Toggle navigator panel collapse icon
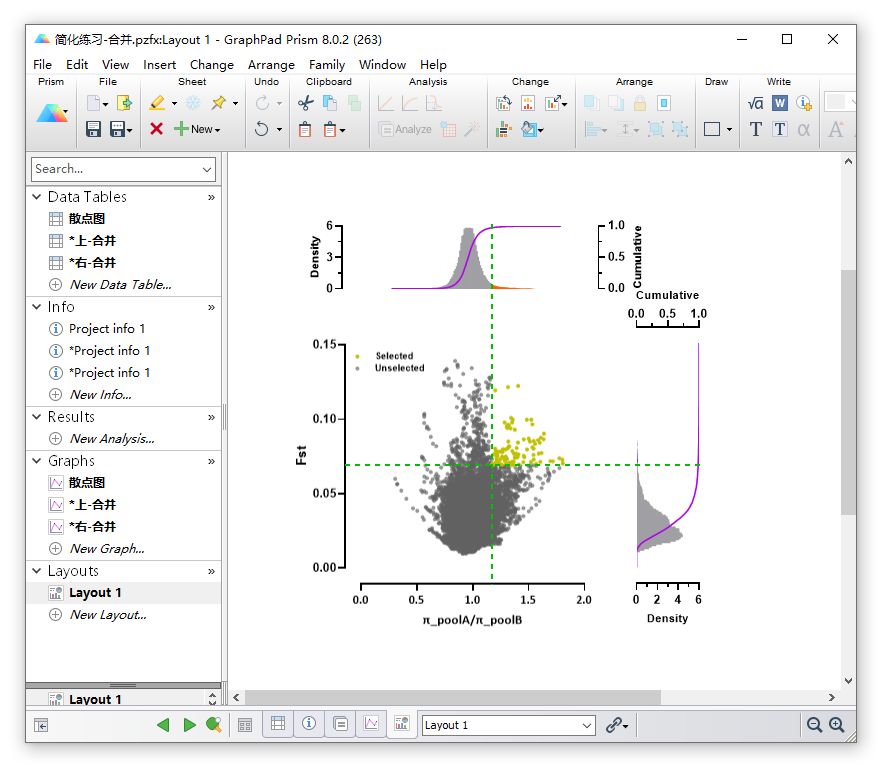 tap(41, 725)
